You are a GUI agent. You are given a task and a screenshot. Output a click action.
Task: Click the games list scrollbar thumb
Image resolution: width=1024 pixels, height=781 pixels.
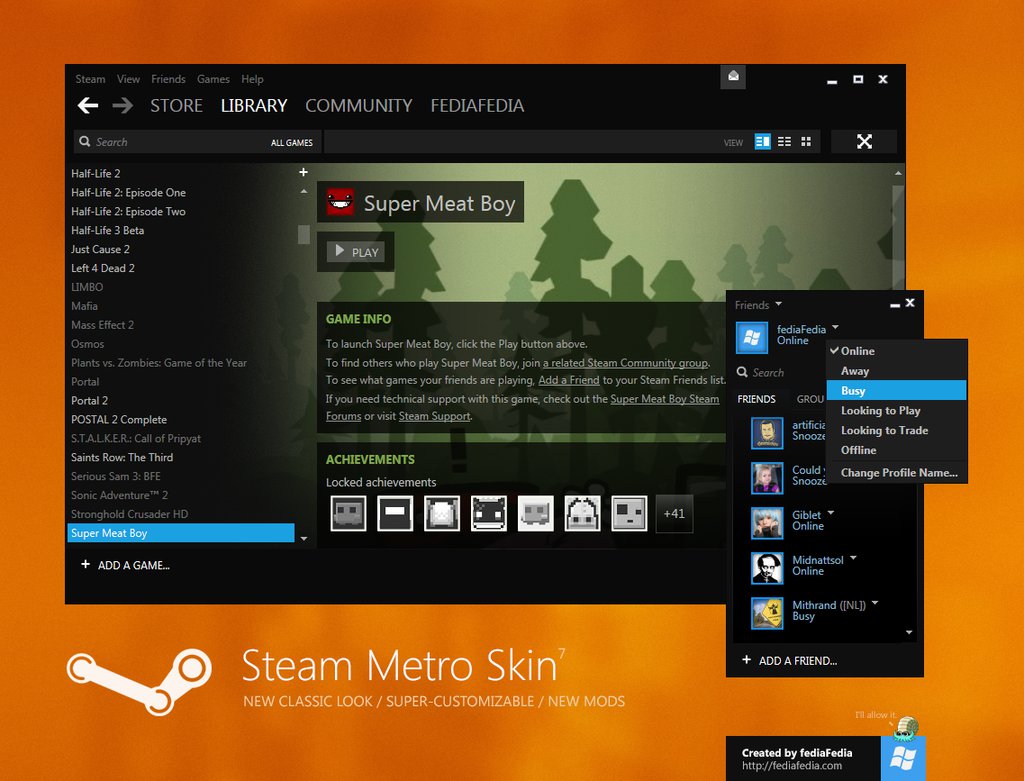click(x=304, y=234)
